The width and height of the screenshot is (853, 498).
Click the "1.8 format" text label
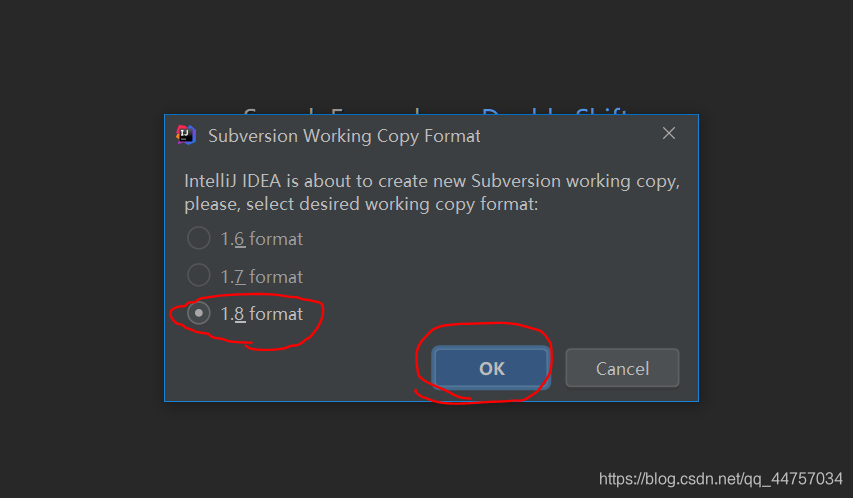(261, 314)
